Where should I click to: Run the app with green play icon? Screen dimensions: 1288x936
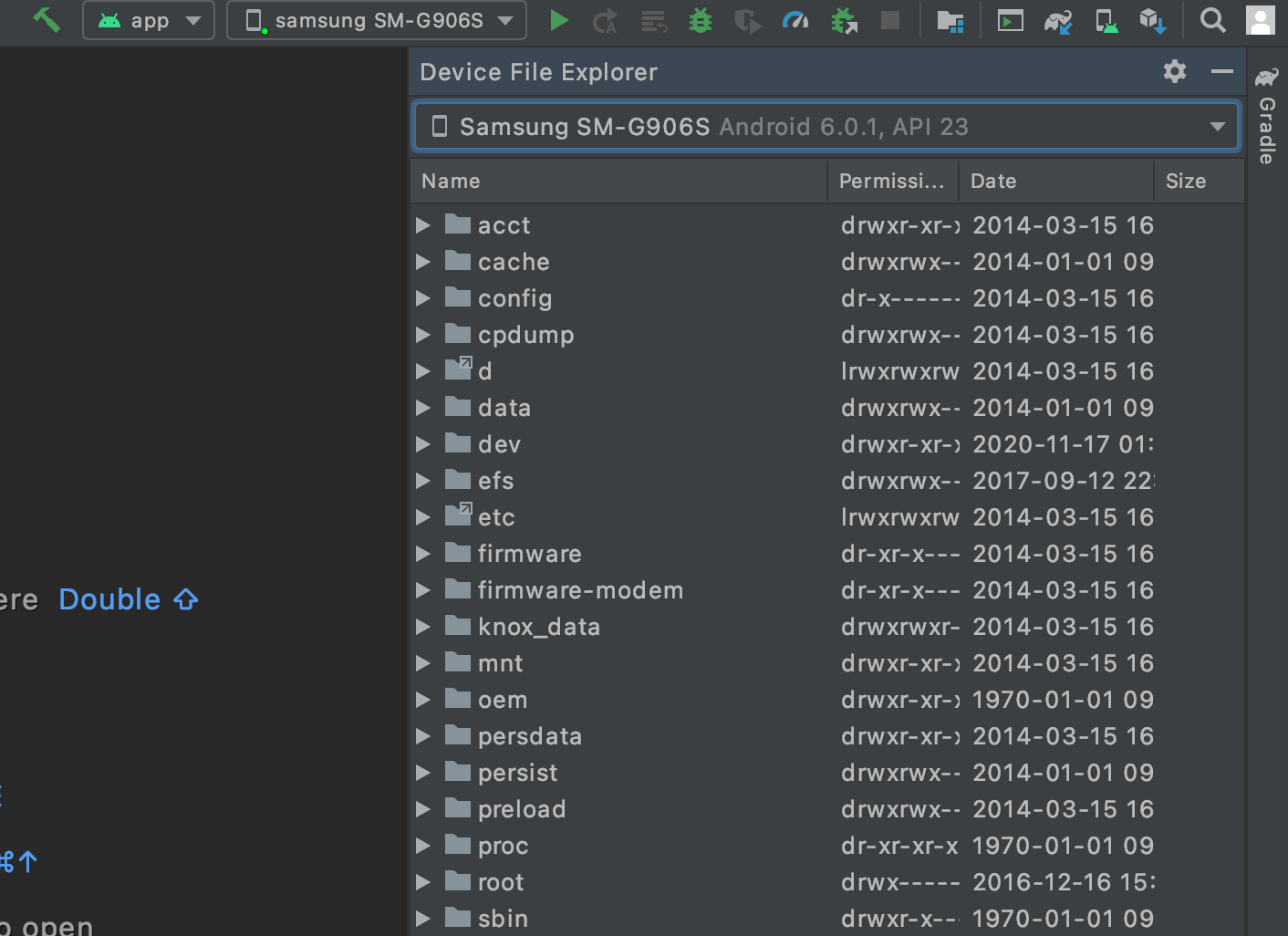(x=558, y=20)
